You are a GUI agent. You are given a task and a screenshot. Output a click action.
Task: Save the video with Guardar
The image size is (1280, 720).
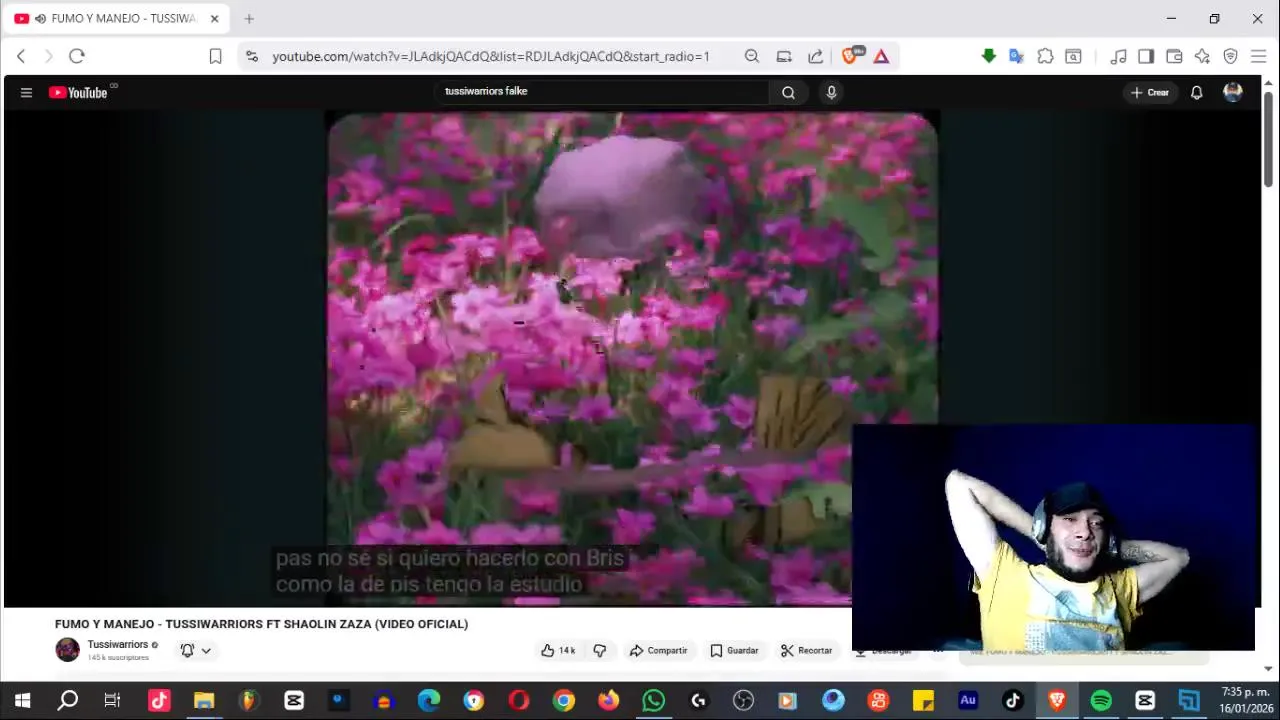[x=734, y=651]
